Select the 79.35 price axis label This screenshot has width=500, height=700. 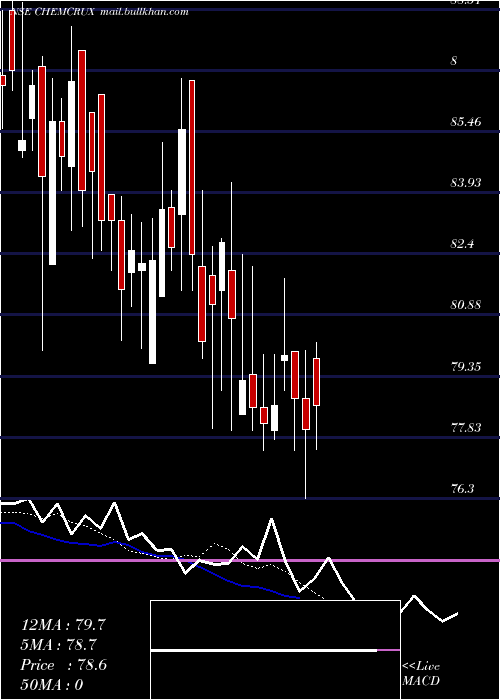(x=466, y=367)
